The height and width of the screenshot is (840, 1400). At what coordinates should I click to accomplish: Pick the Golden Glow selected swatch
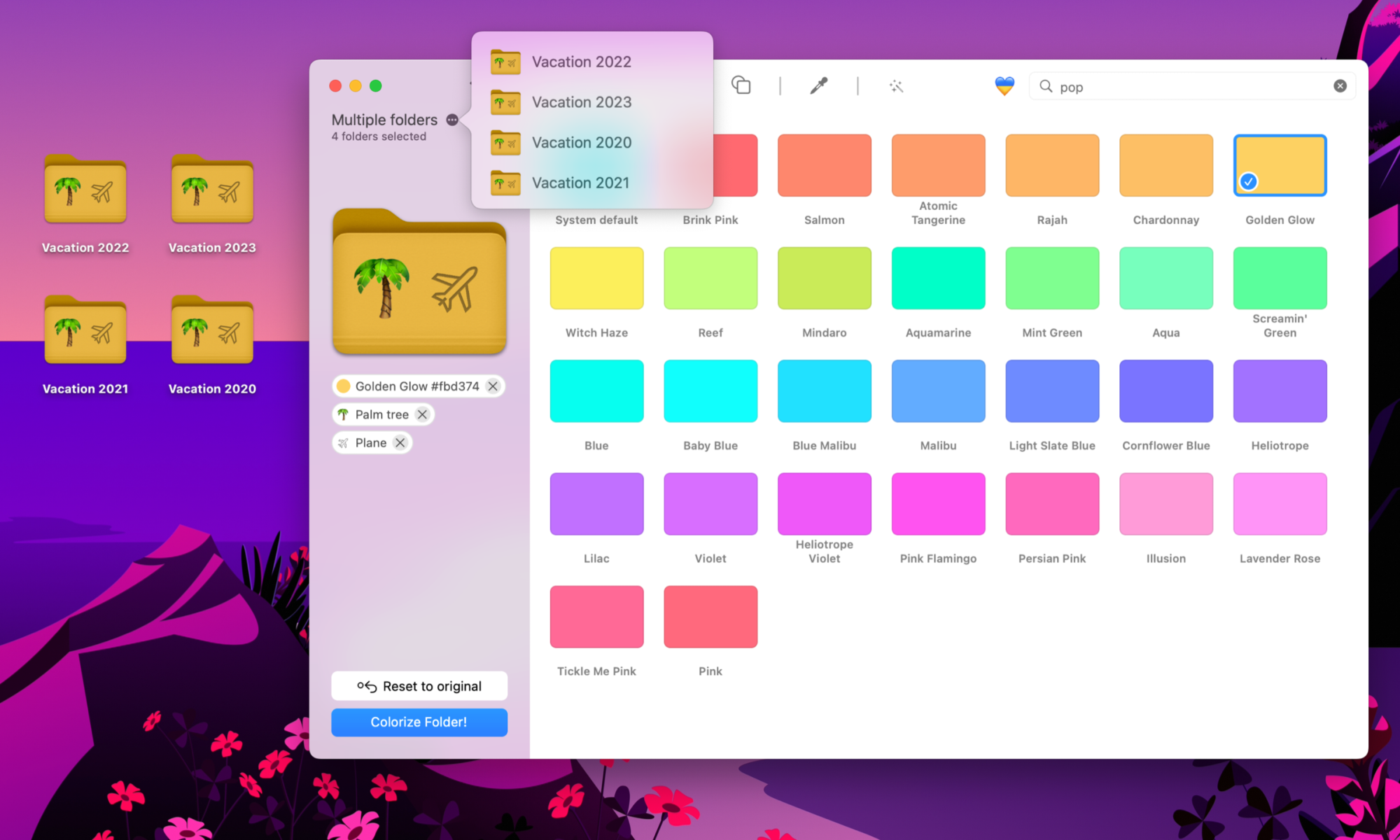pos(1280,165)
